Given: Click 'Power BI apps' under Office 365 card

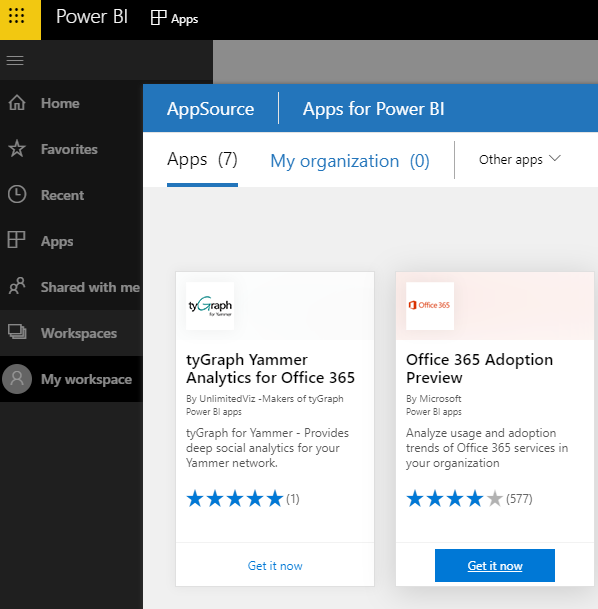Looking at the screenshot, I should 434,412.
